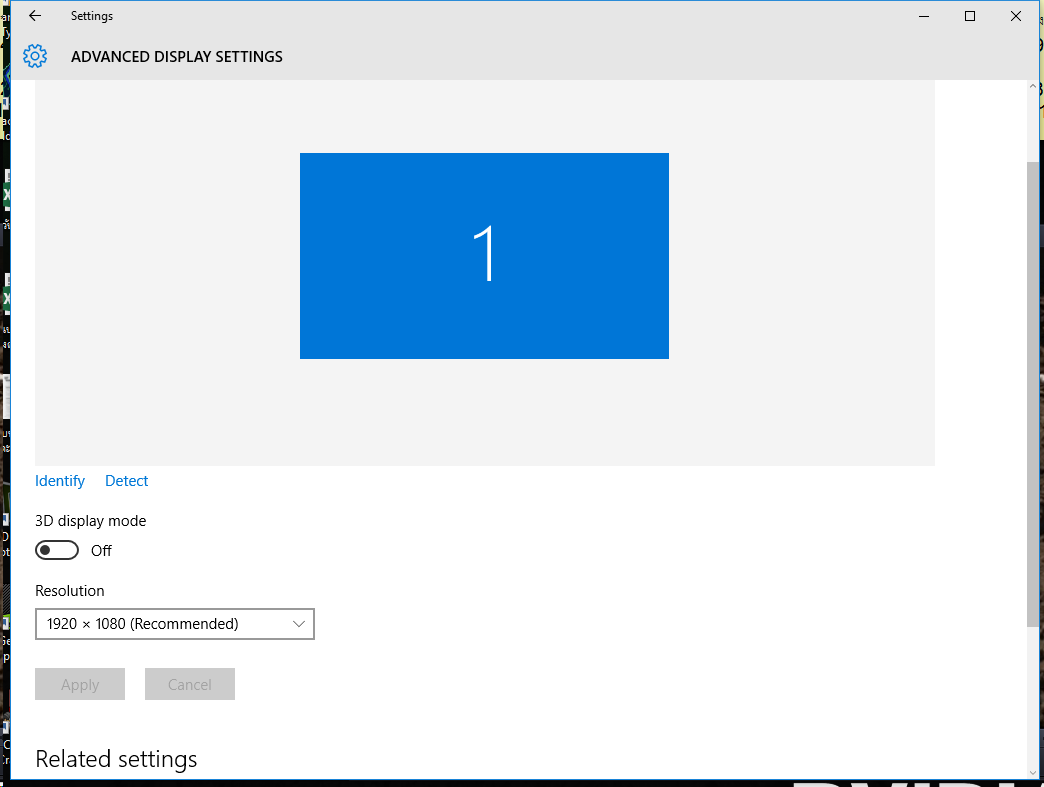1044x787 pixels.
Task: Click the Settings gear icon
Action: coord(35,57)
